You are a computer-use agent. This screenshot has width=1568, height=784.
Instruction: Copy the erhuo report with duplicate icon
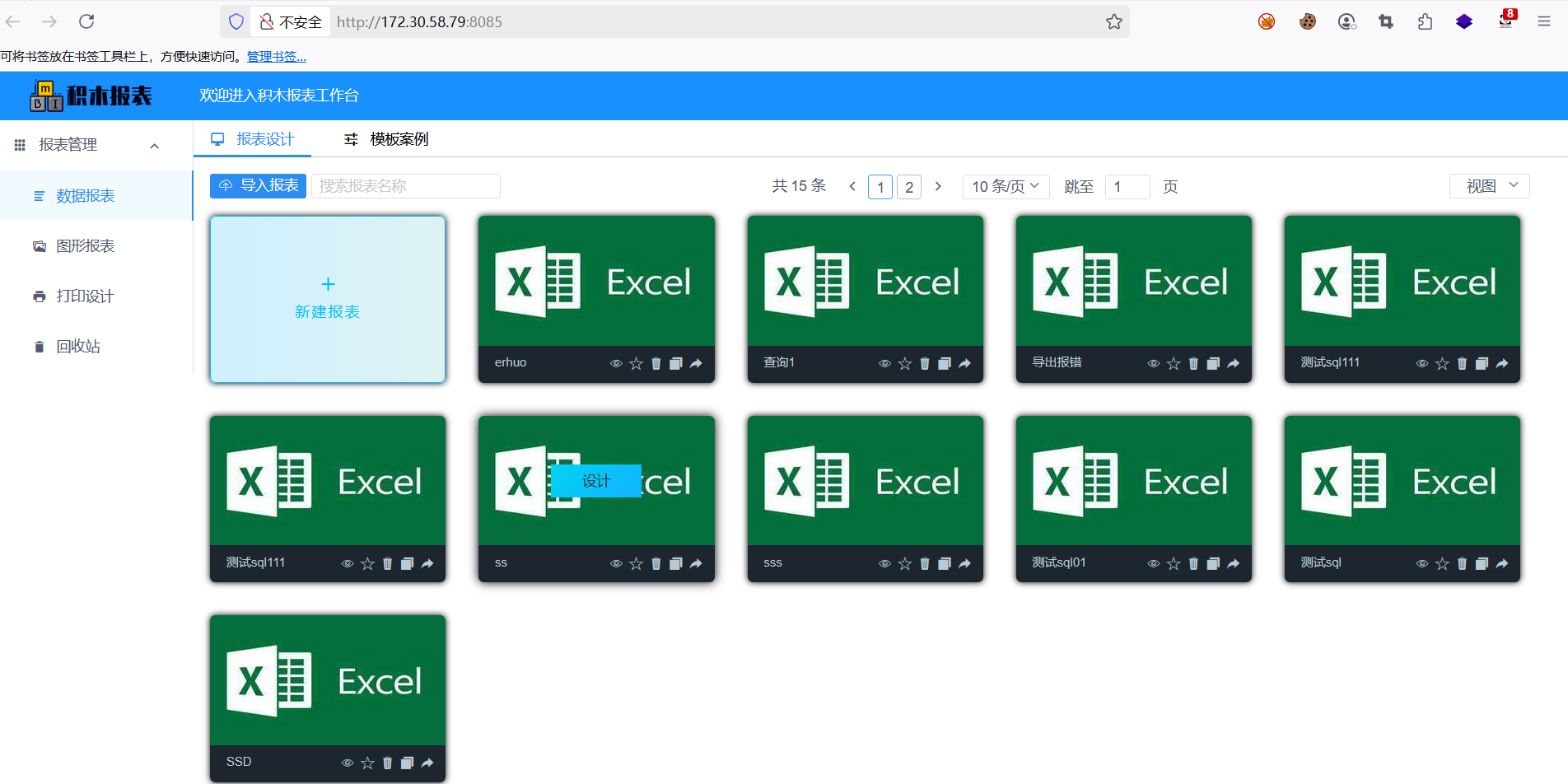[676, 364]
